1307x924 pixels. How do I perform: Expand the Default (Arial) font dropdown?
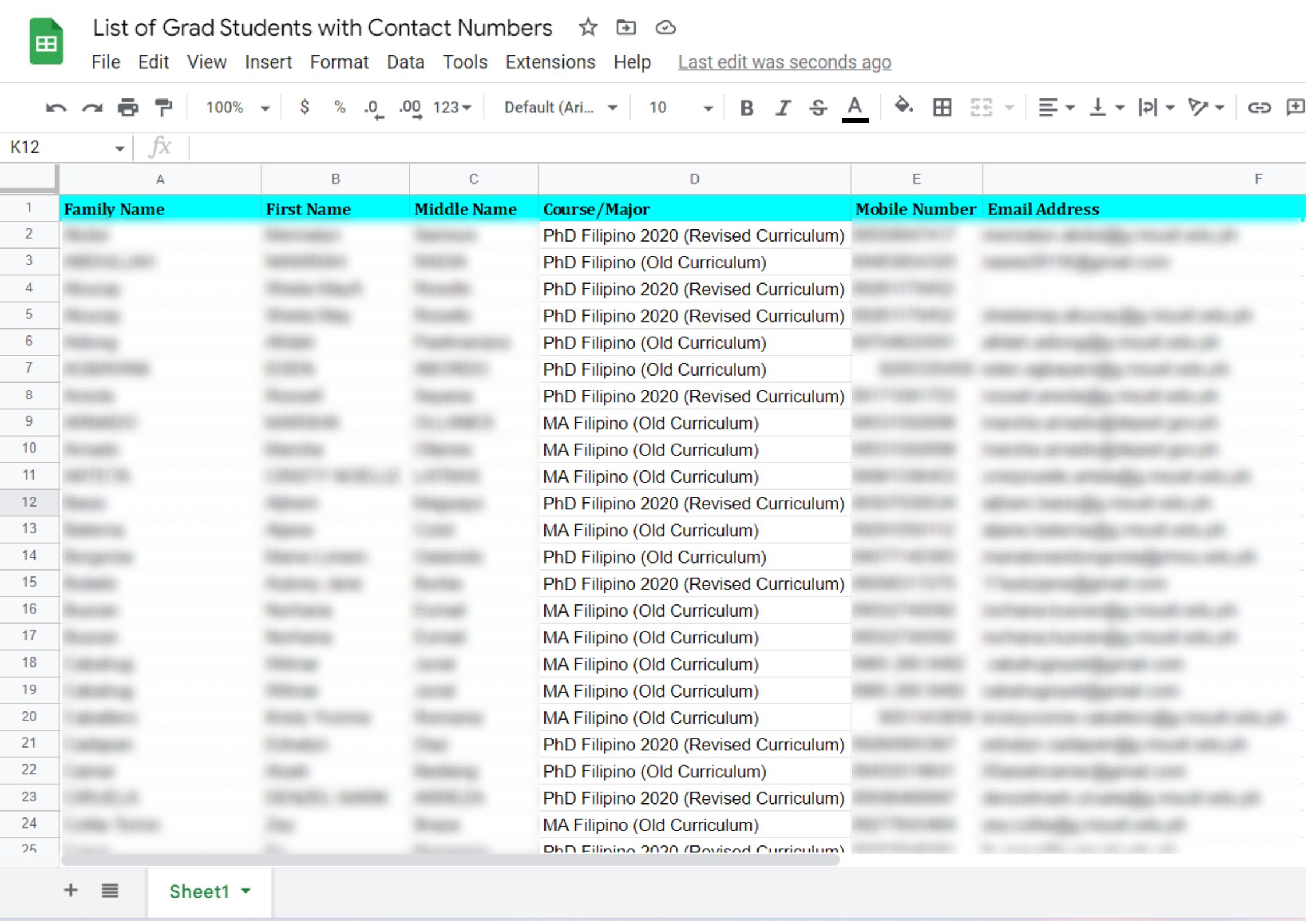tap(560, 108)
